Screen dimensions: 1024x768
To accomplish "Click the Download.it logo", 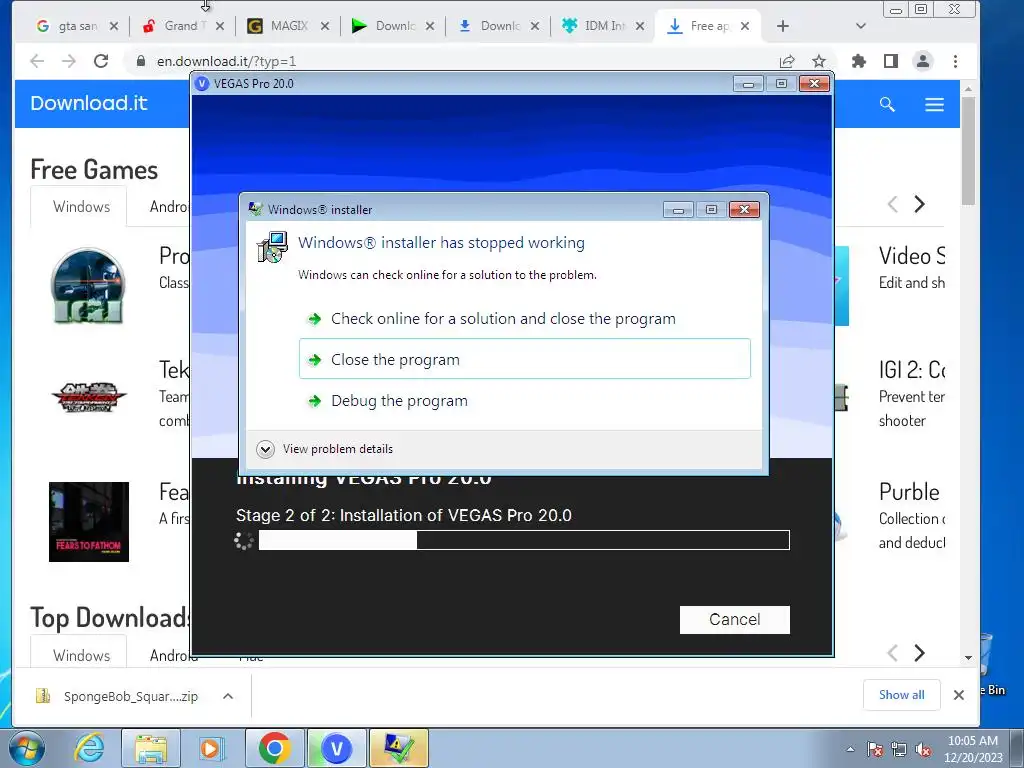I will pyautogui.click(x=89, y=103).
